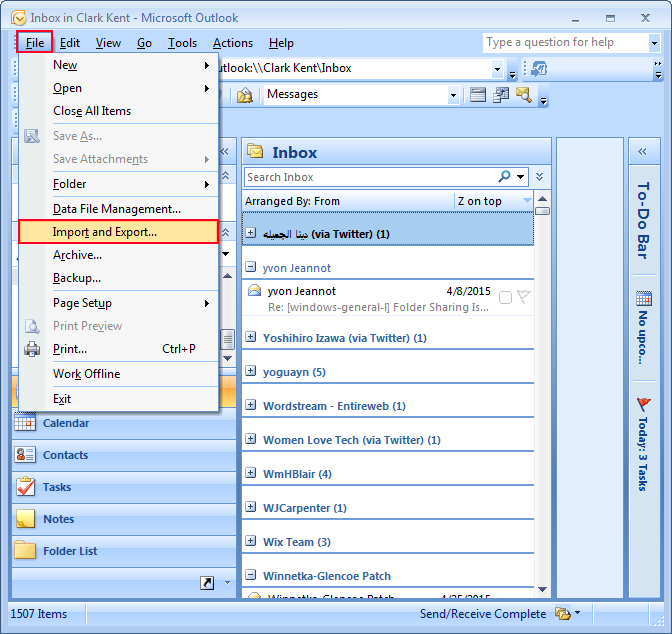Click the shortcuts arrow icon
Viewport: 672px width, 634px height.
tap(207, 583)
